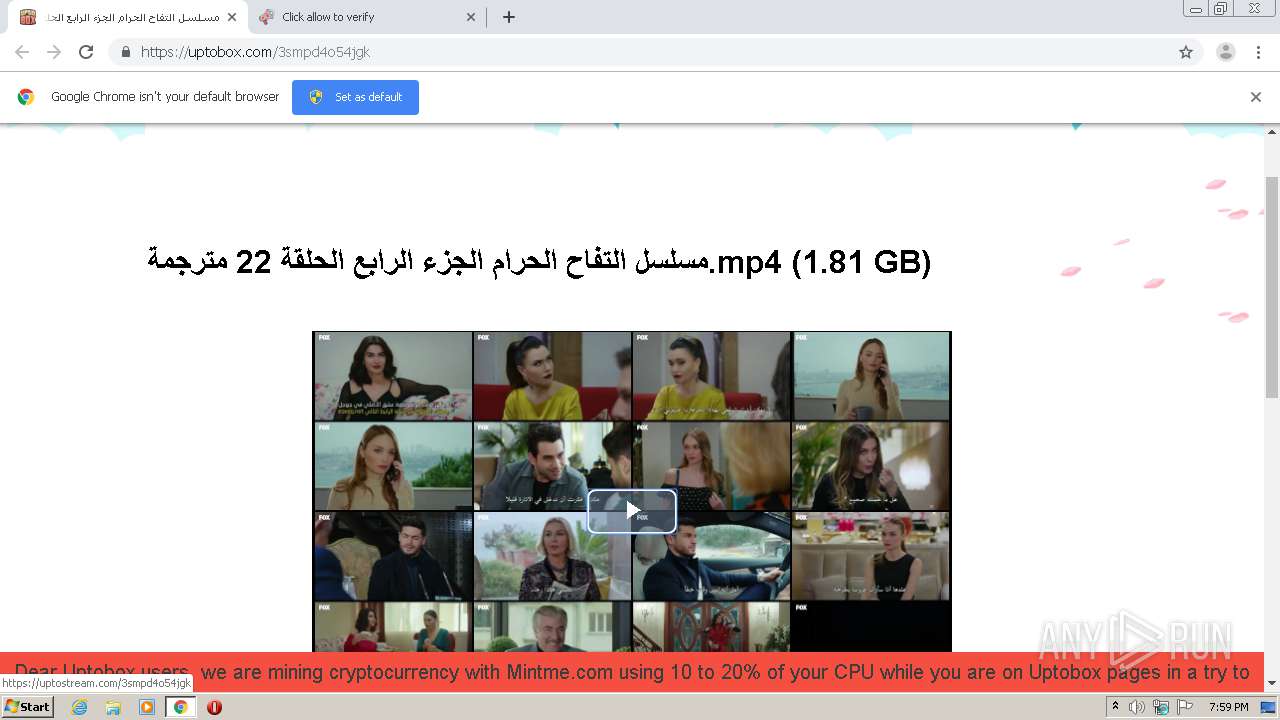The height and width of the screenshot is (720, 1280).
Task: Open Chrome three-dot menu
Action: tap(1258, 52)
